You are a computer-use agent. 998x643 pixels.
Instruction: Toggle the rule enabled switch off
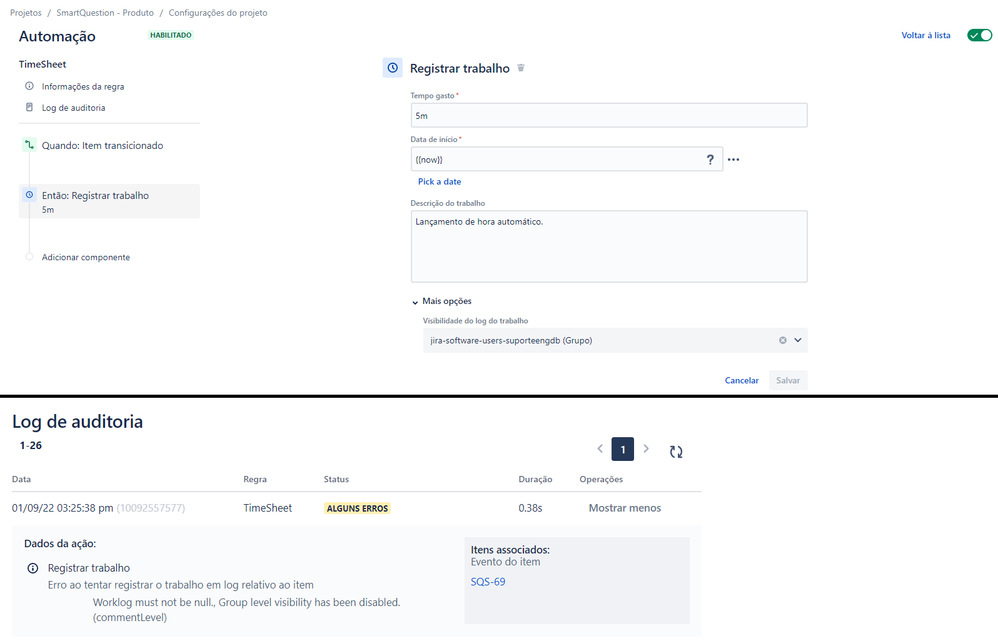tap(979, 35)
